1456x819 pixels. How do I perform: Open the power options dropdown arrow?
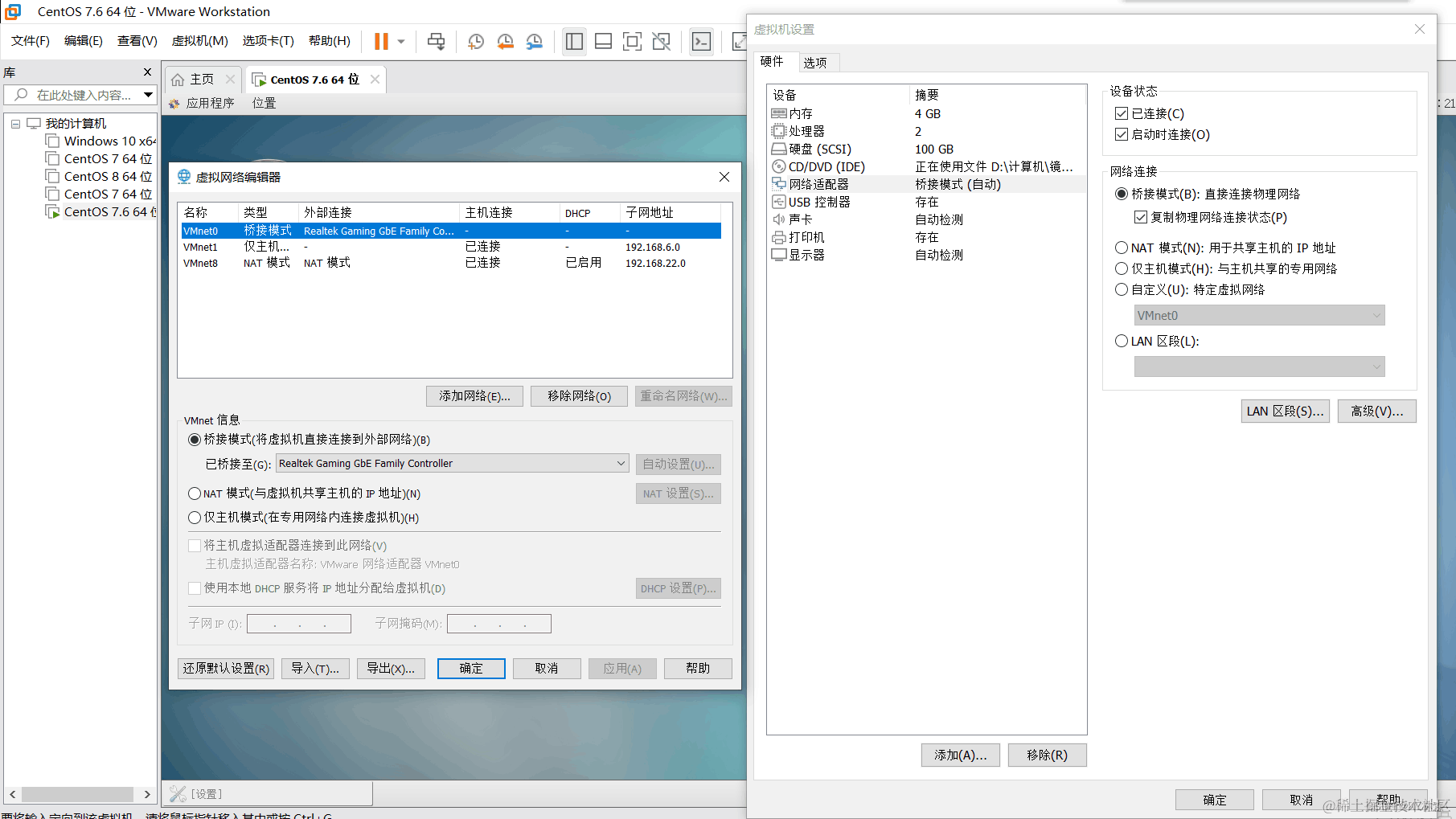(401, 41)
